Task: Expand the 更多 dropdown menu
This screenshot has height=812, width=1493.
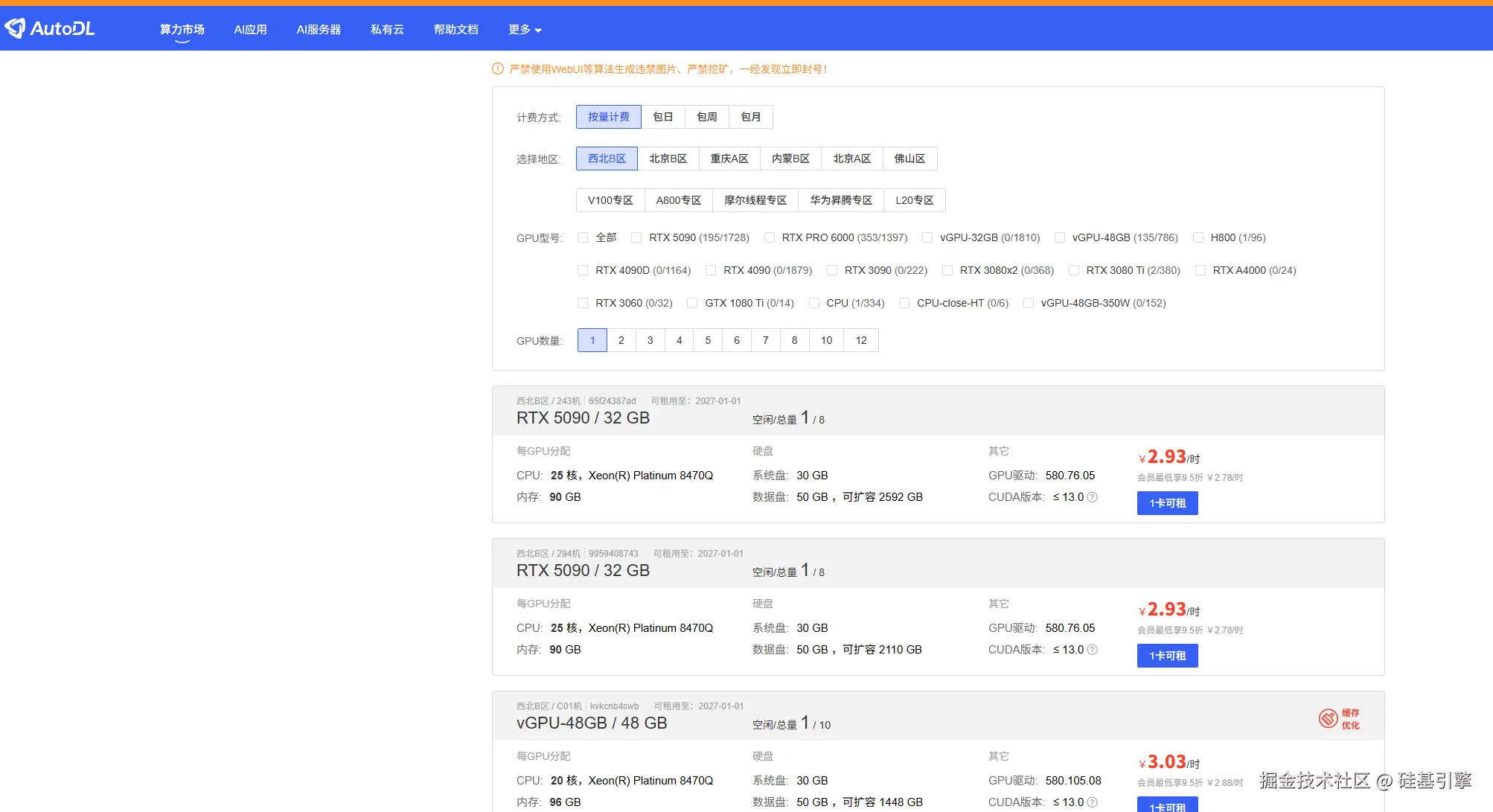Action: pyautogui.click(x=525, y=30)
